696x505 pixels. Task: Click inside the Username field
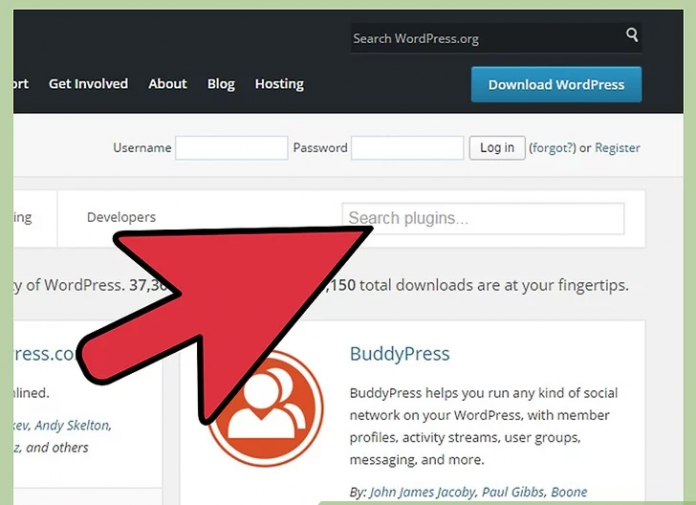pos(231,148)
